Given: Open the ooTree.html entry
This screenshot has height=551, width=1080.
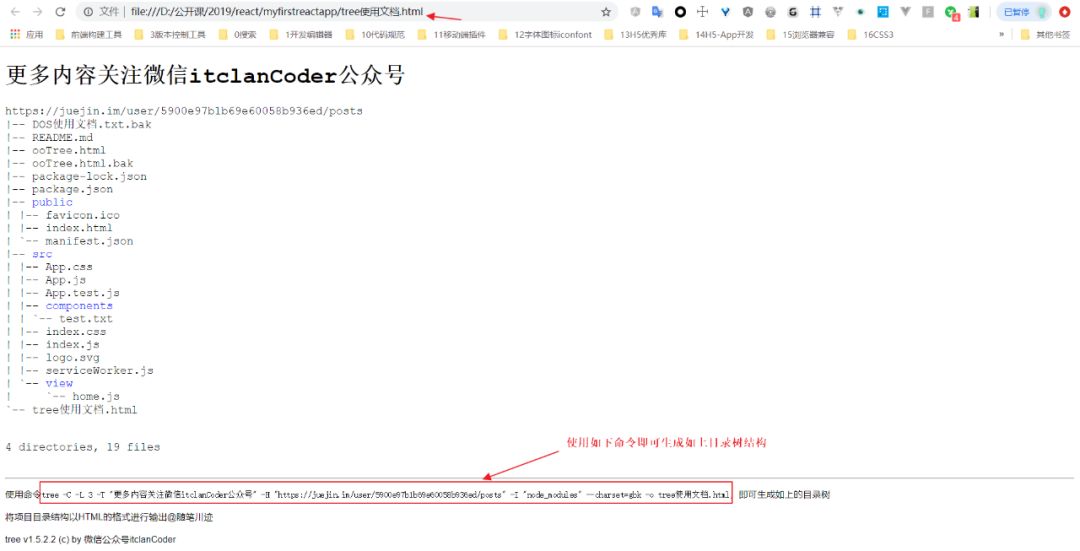Looking at the screenshot, I should pyautogui.click(x=69, y=150).
